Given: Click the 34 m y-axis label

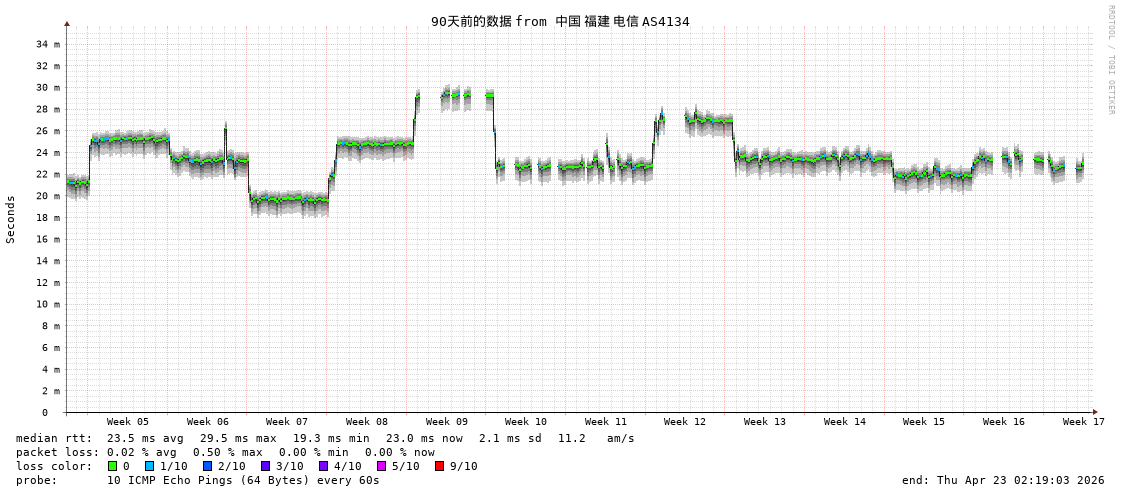Looking at the screenshot, I should tap(48, 44).
